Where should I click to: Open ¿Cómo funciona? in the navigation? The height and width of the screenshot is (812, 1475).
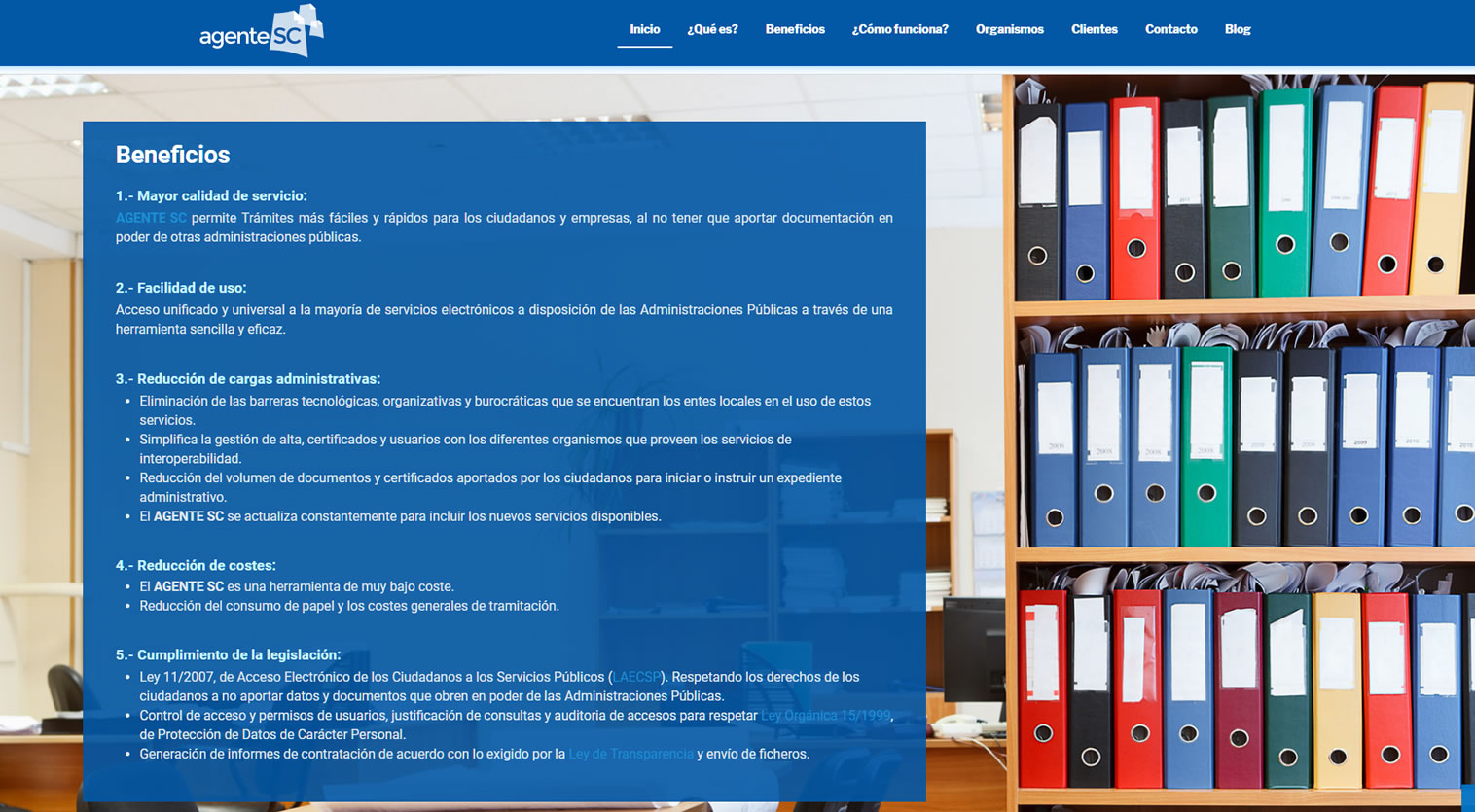pos(900,29)
